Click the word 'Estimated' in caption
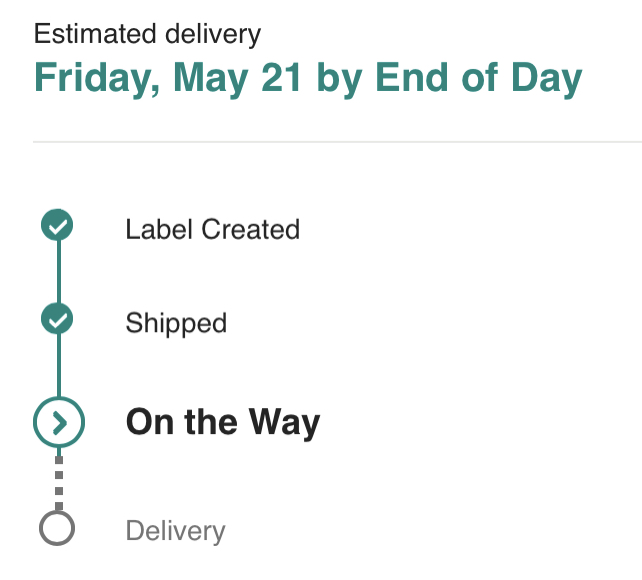 (x=89, y=34)
